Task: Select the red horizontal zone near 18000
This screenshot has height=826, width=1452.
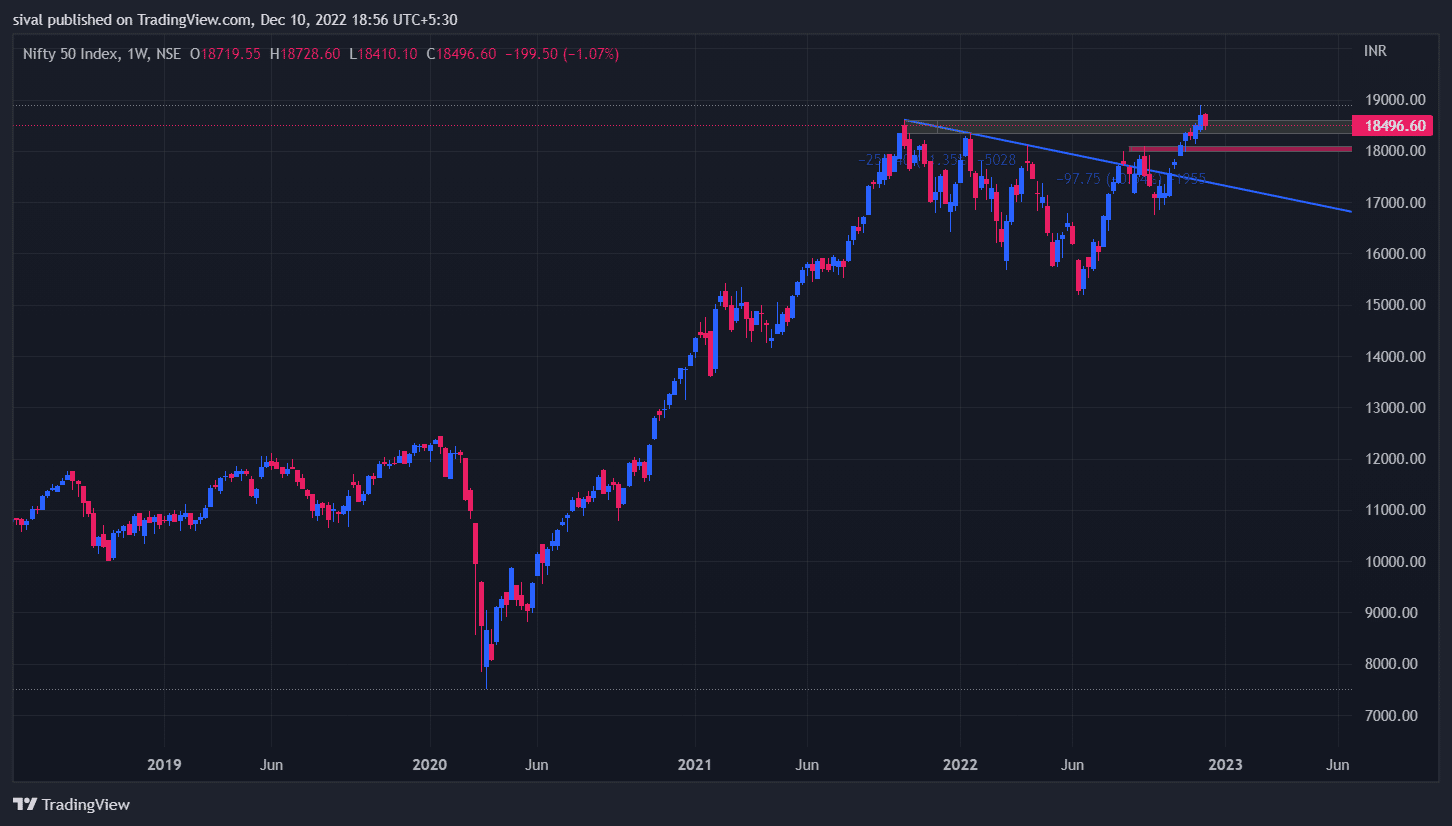Action: click(x=1240, y=149)
